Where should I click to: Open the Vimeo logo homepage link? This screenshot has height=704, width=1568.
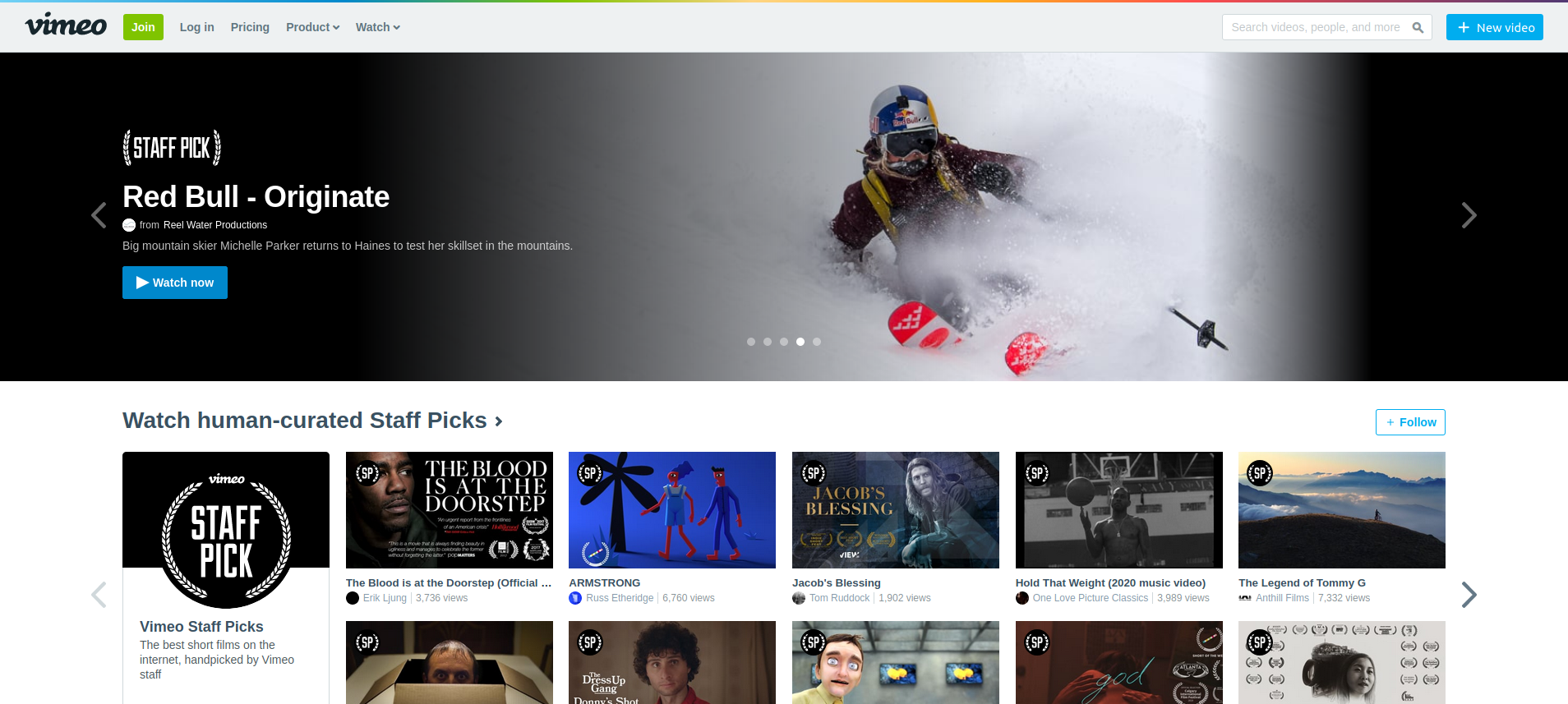tap(66, 25)
